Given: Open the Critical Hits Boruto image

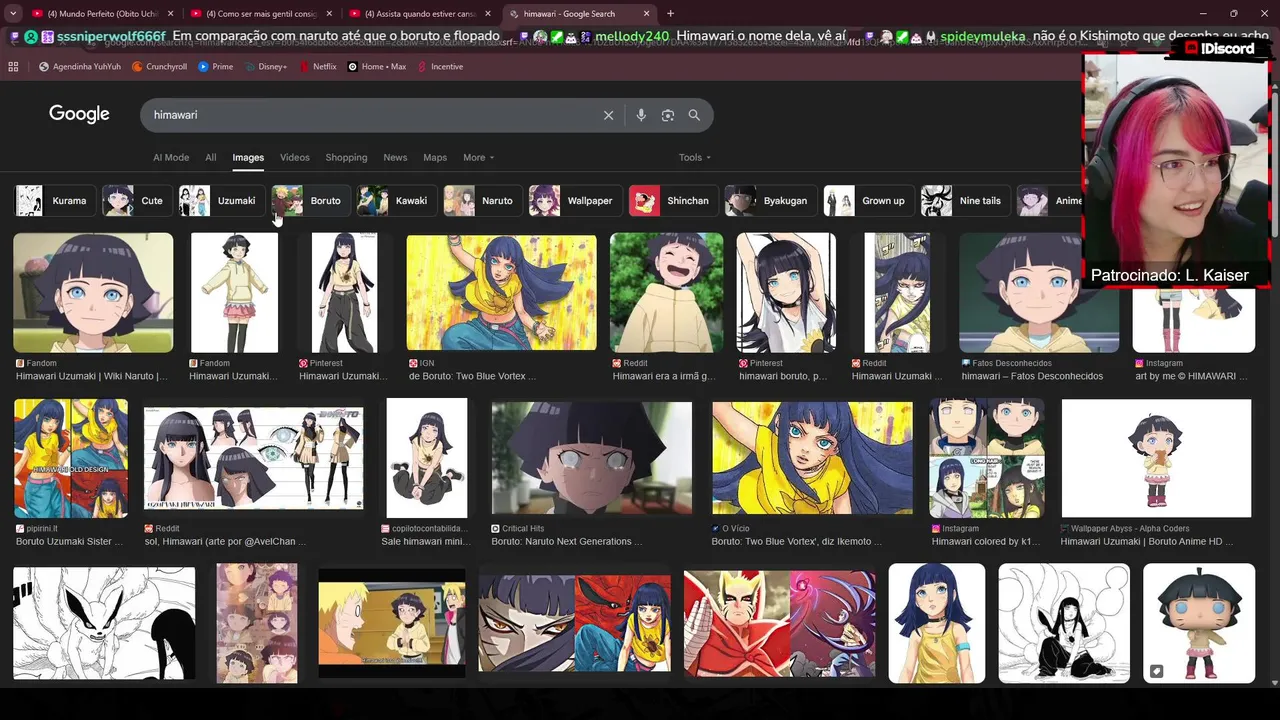Looking at the screenshot, I should (591, 458).
